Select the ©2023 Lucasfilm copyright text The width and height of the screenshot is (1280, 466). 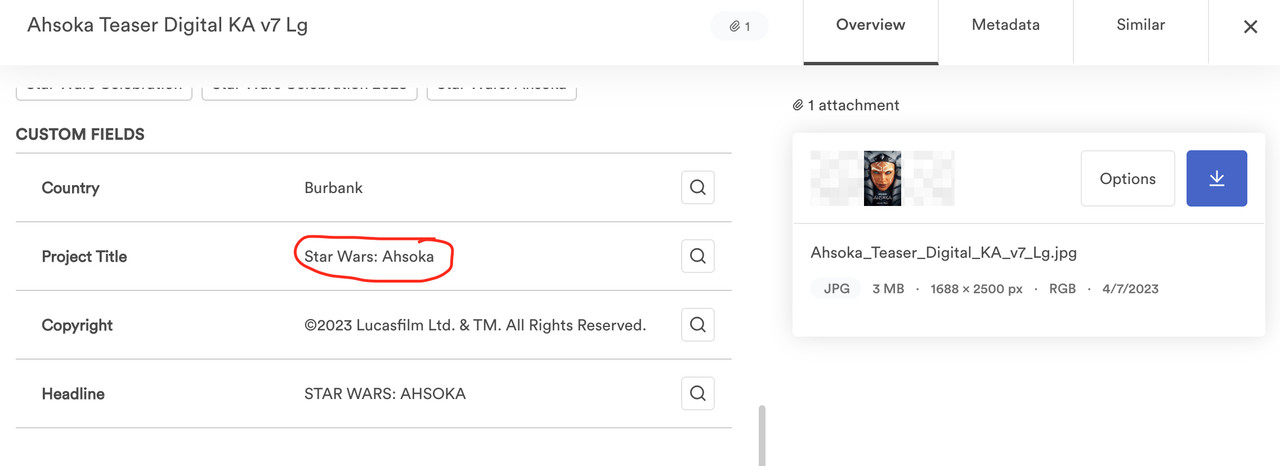coord(475,325)
